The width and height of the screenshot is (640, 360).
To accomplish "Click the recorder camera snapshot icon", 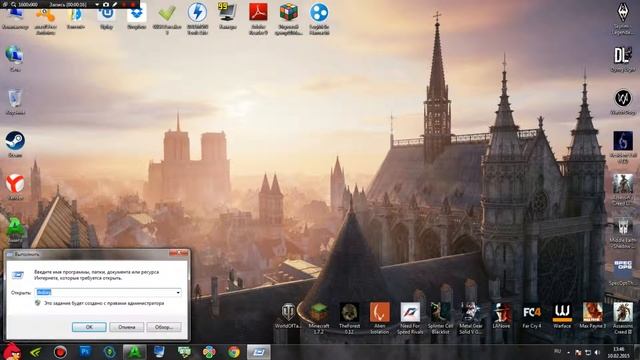I will click(x=106, y=4).
